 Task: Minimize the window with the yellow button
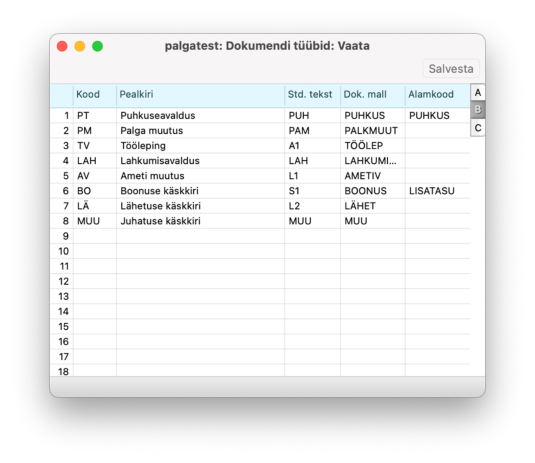click(x=80, y=46)
